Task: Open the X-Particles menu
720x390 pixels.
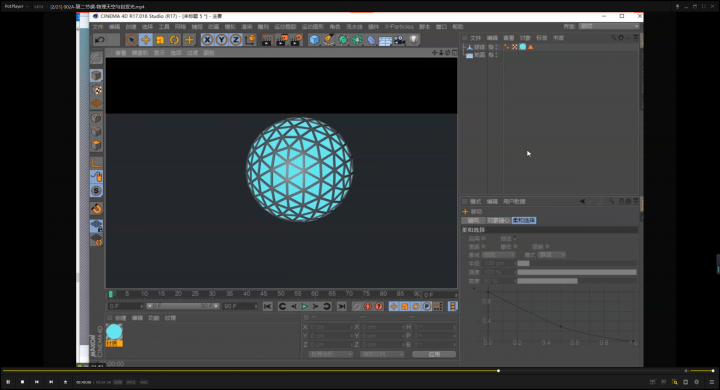Action: (399, 27)
